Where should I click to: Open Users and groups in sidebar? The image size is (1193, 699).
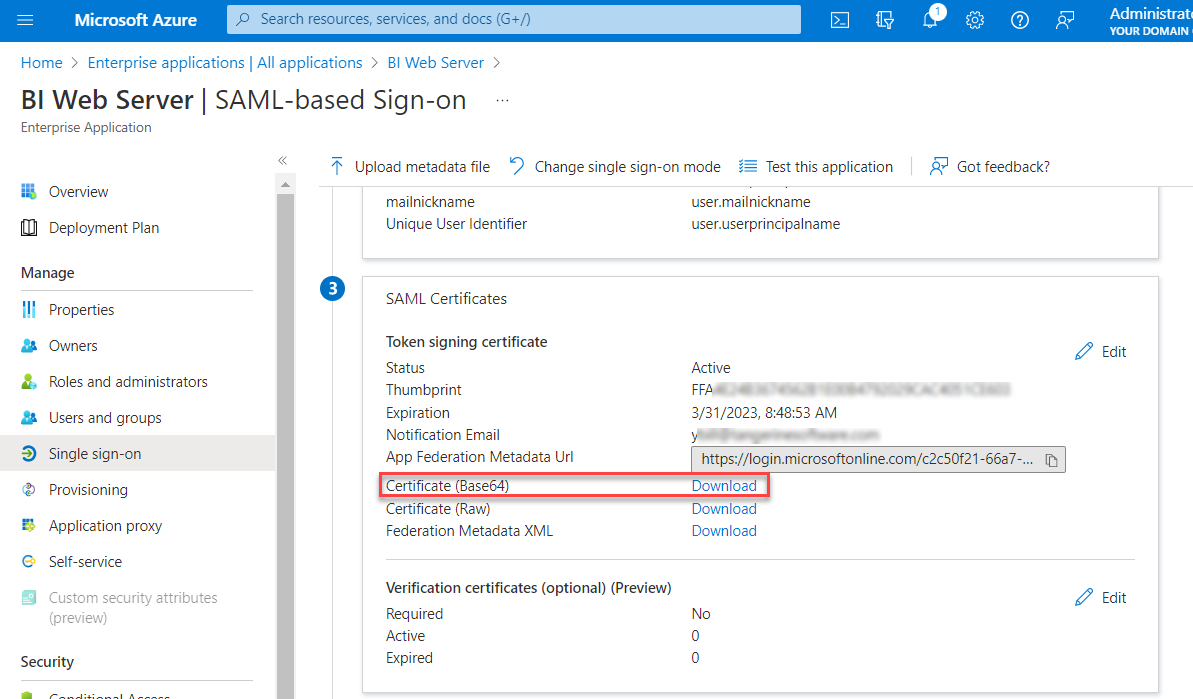tap(105, 418)
